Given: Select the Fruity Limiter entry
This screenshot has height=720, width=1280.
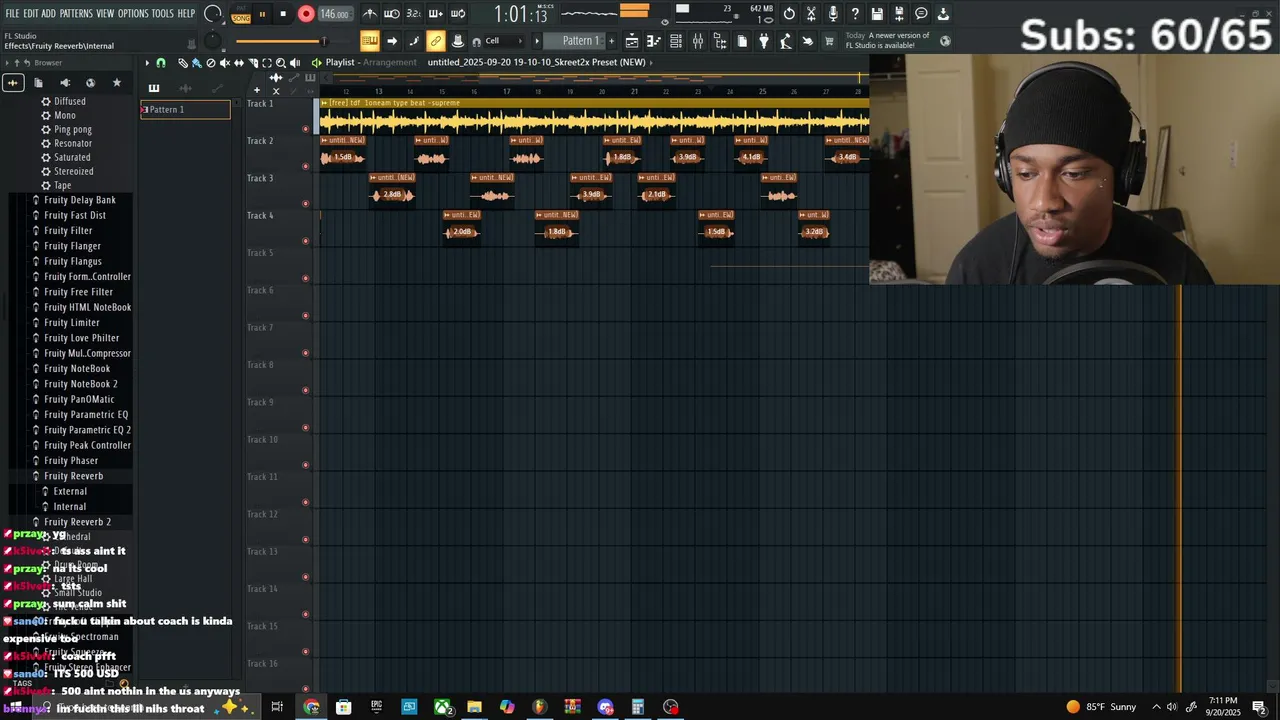Looking at the screenshot, I should (x=72, y=323).
